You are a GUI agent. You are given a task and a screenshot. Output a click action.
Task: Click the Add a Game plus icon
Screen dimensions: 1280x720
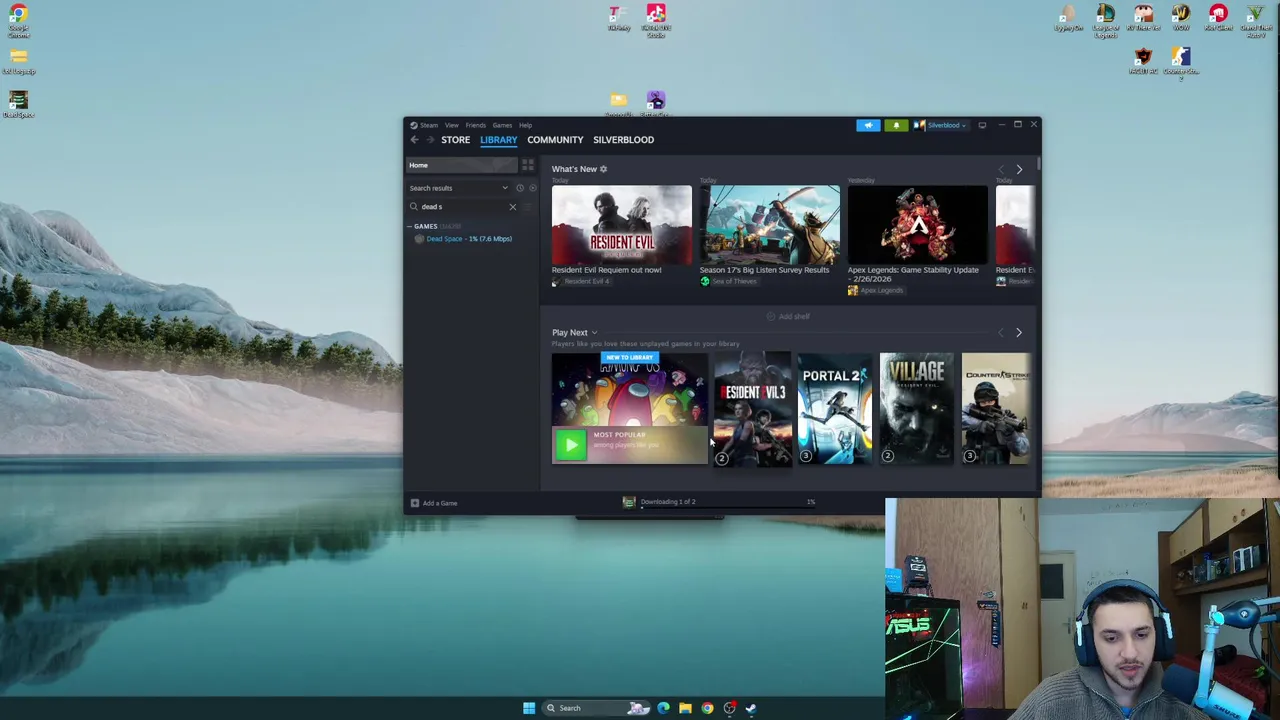415,503
